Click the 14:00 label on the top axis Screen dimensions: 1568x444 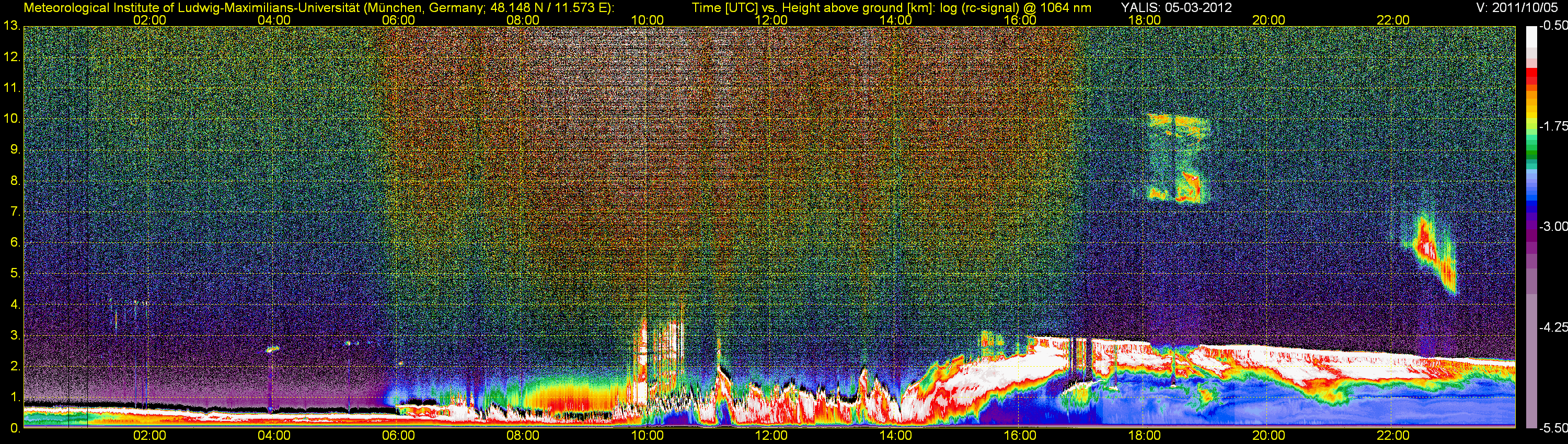(x=895, y=20)
